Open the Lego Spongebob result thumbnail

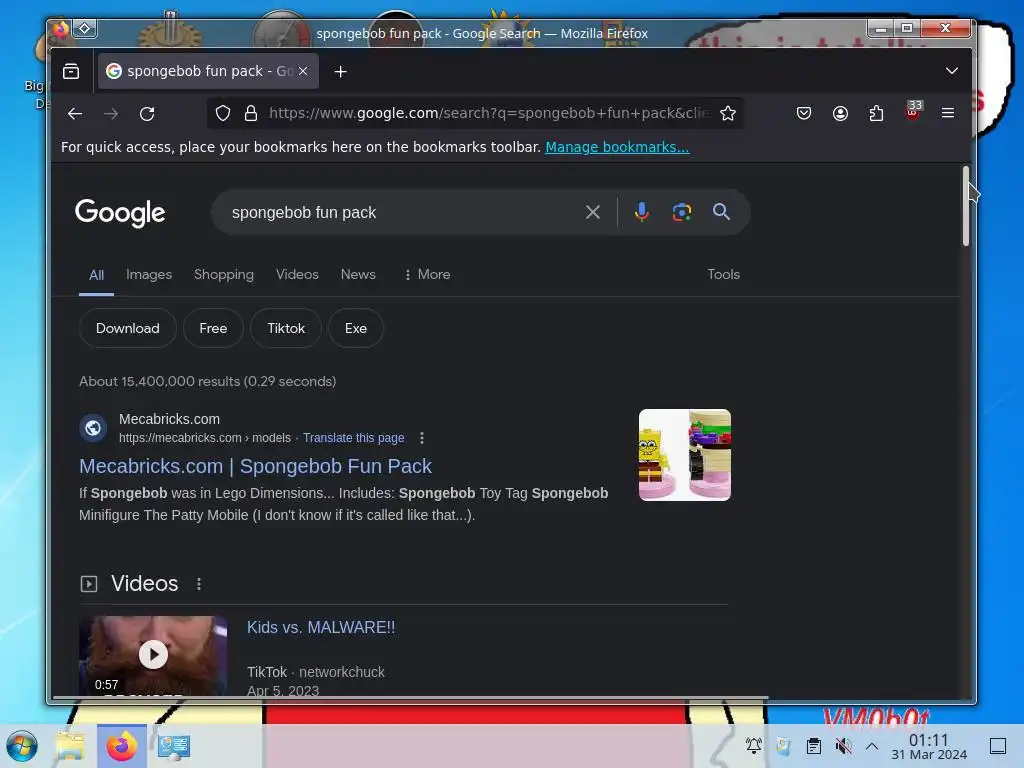pos(684,455)
